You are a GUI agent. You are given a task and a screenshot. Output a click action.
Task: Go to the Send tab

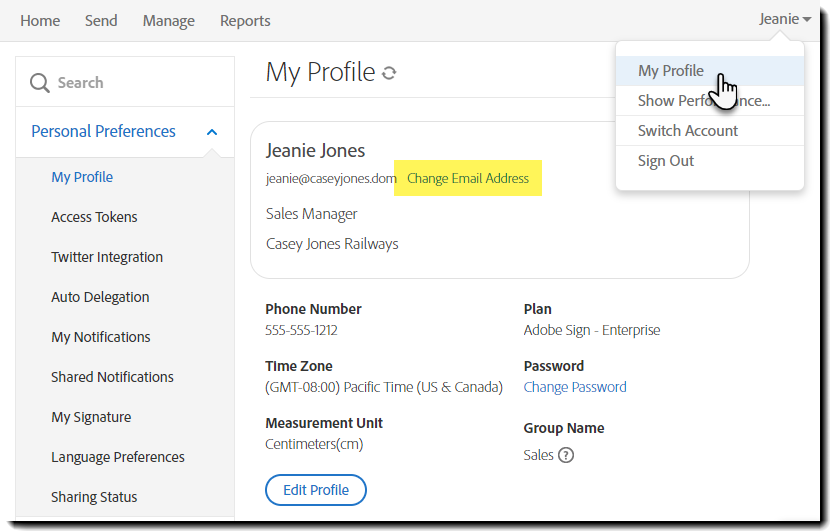coord(101,21)
